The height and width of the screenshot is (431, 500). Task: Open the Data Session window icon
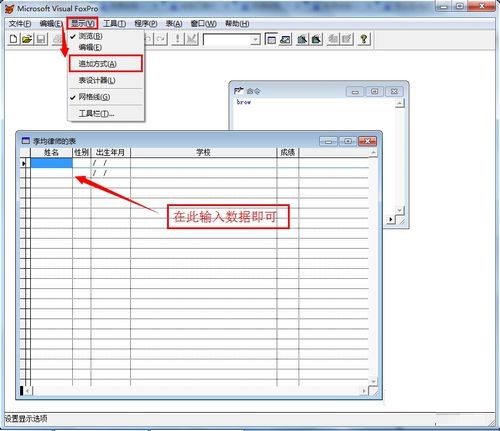click(x=285, y=39)
